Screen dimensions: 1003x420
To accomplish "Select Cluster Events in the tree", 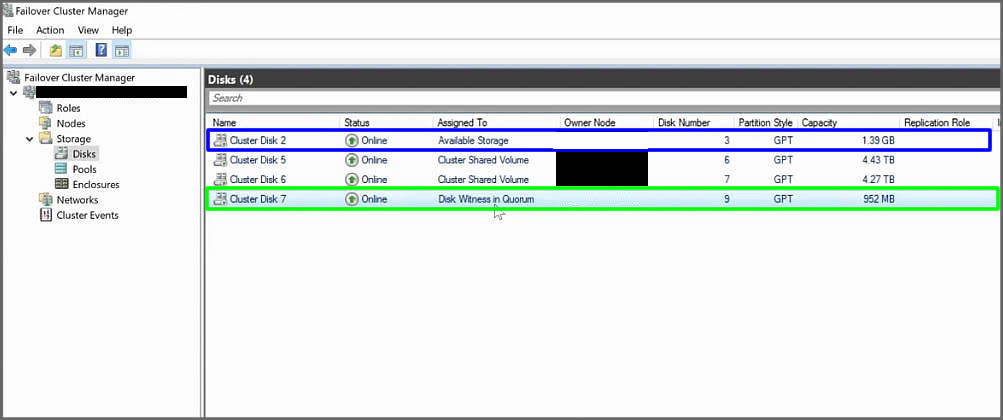I will tap(88, 215).
